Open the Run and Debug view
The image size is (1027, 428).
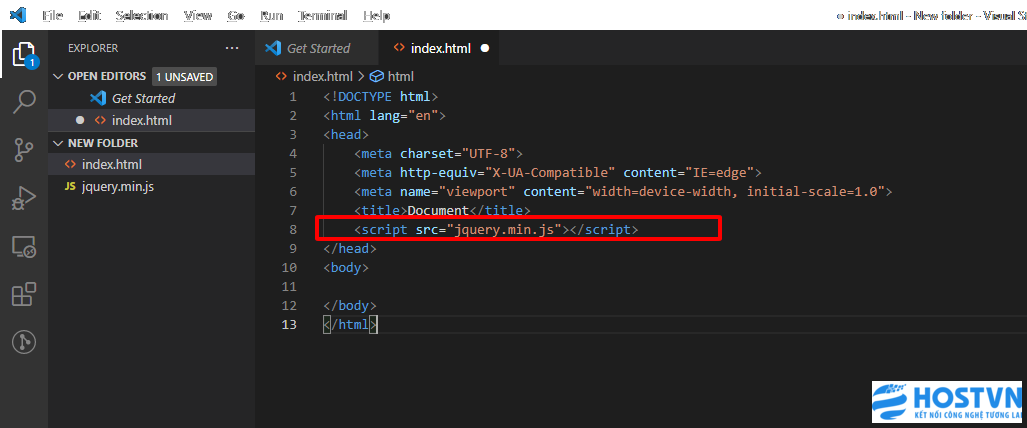(24, 197)
